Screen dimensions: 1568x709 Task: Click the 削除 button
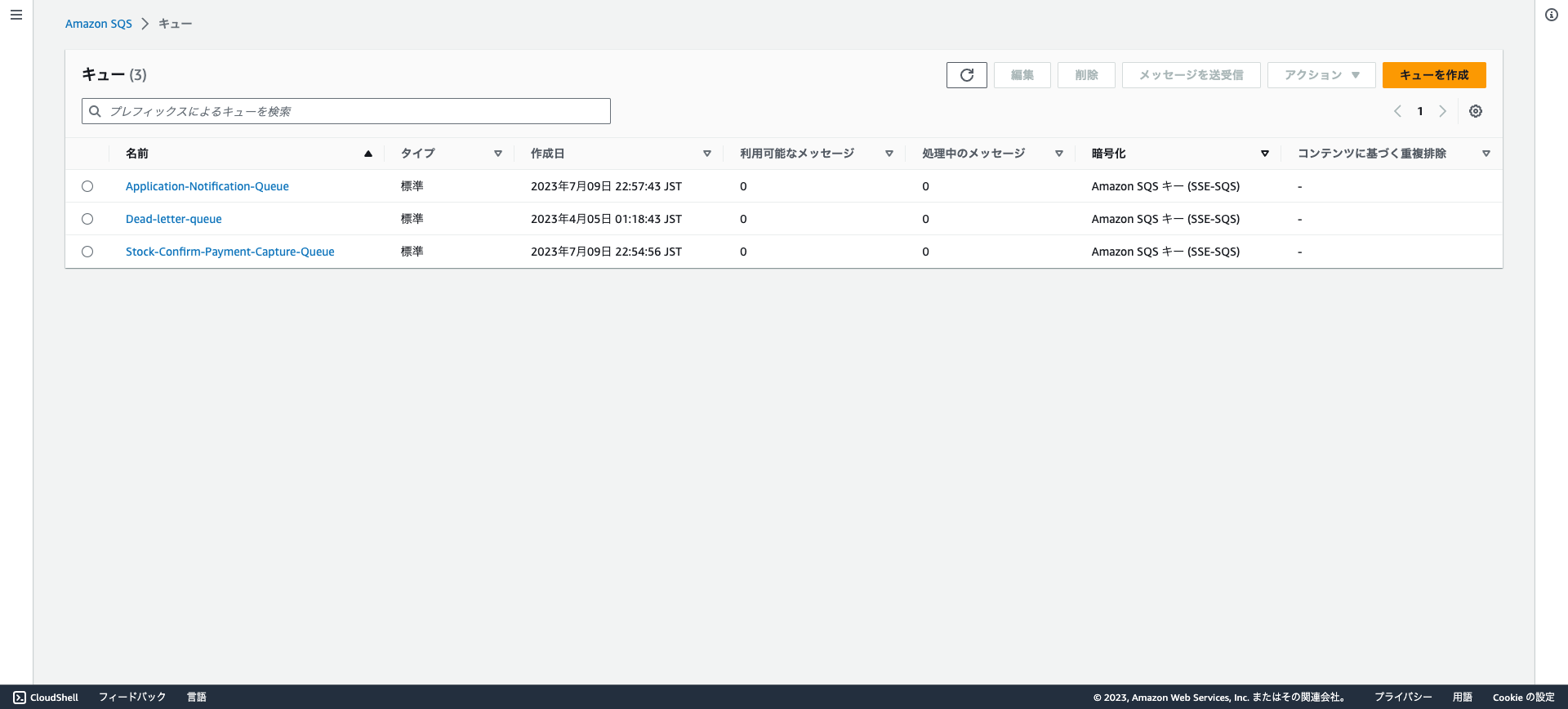(1086, 75)
